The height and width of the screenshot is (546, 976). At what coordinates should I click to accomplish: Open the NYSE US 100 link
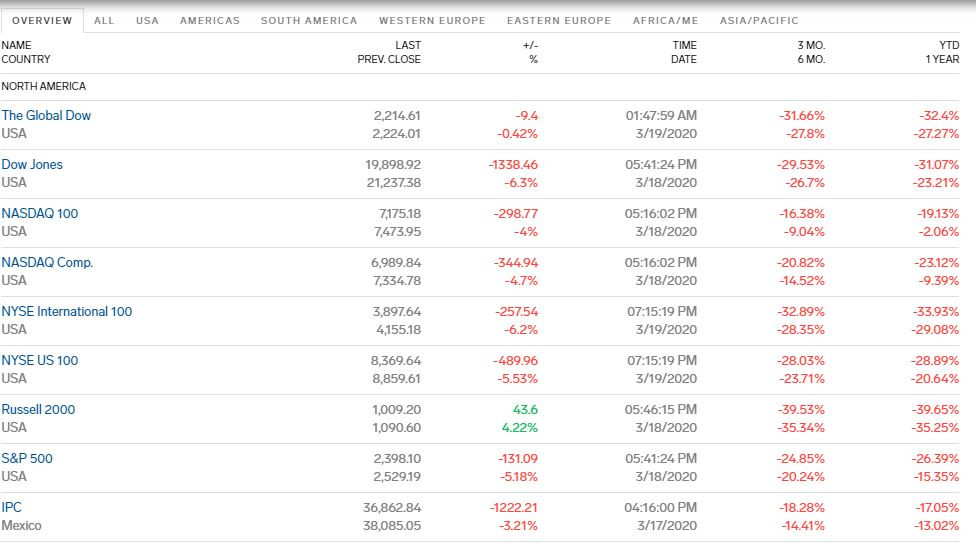tap(40, 360)
